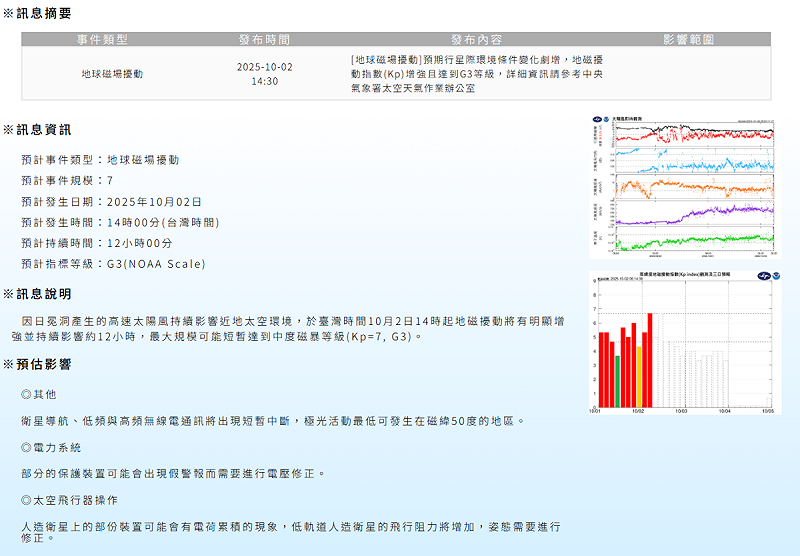Click the tallest red Kp bar
Screen dimensions: 800x556
click(649, 358)
